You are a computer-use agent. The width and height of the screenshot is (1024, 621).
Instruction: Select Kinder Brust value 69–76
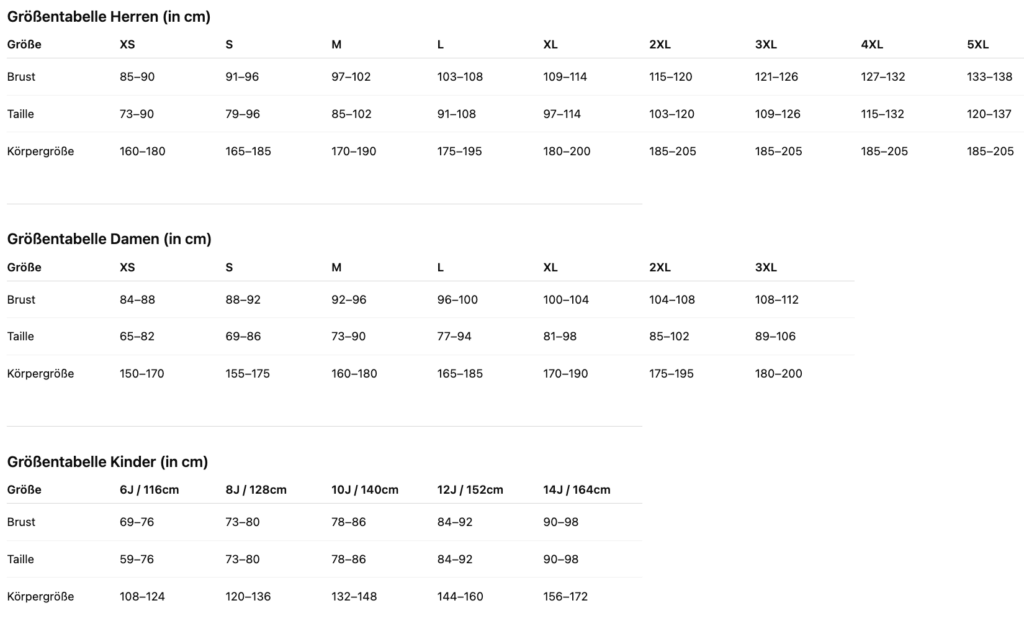pyautogui.click(x=136, y=522)
